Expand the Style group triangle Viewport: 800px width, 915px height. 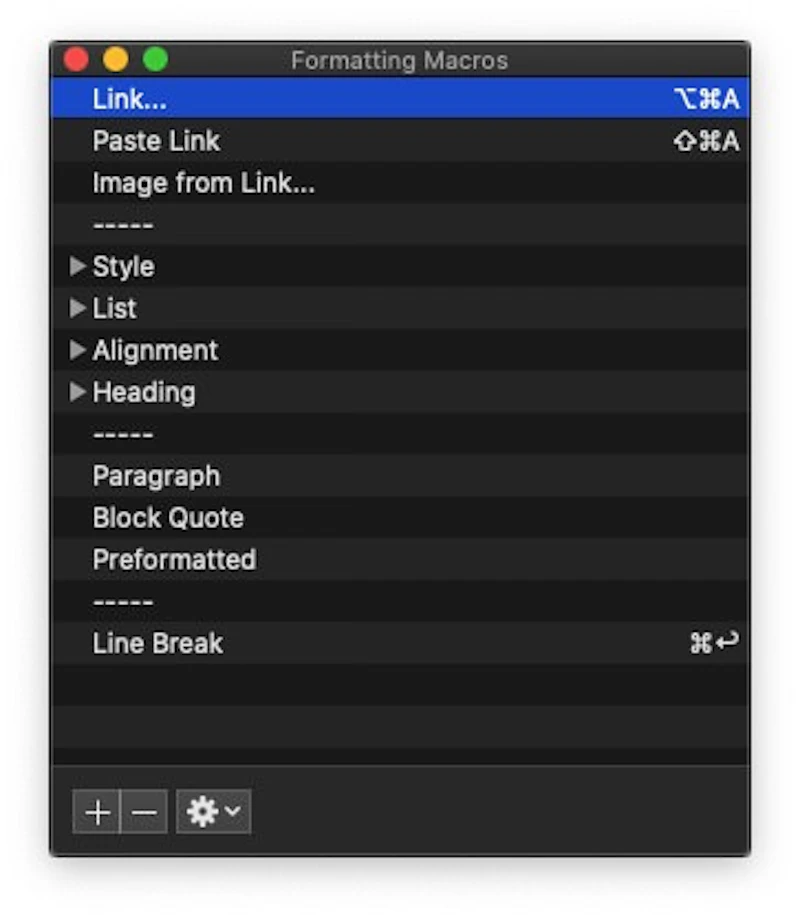click(78, 267)
